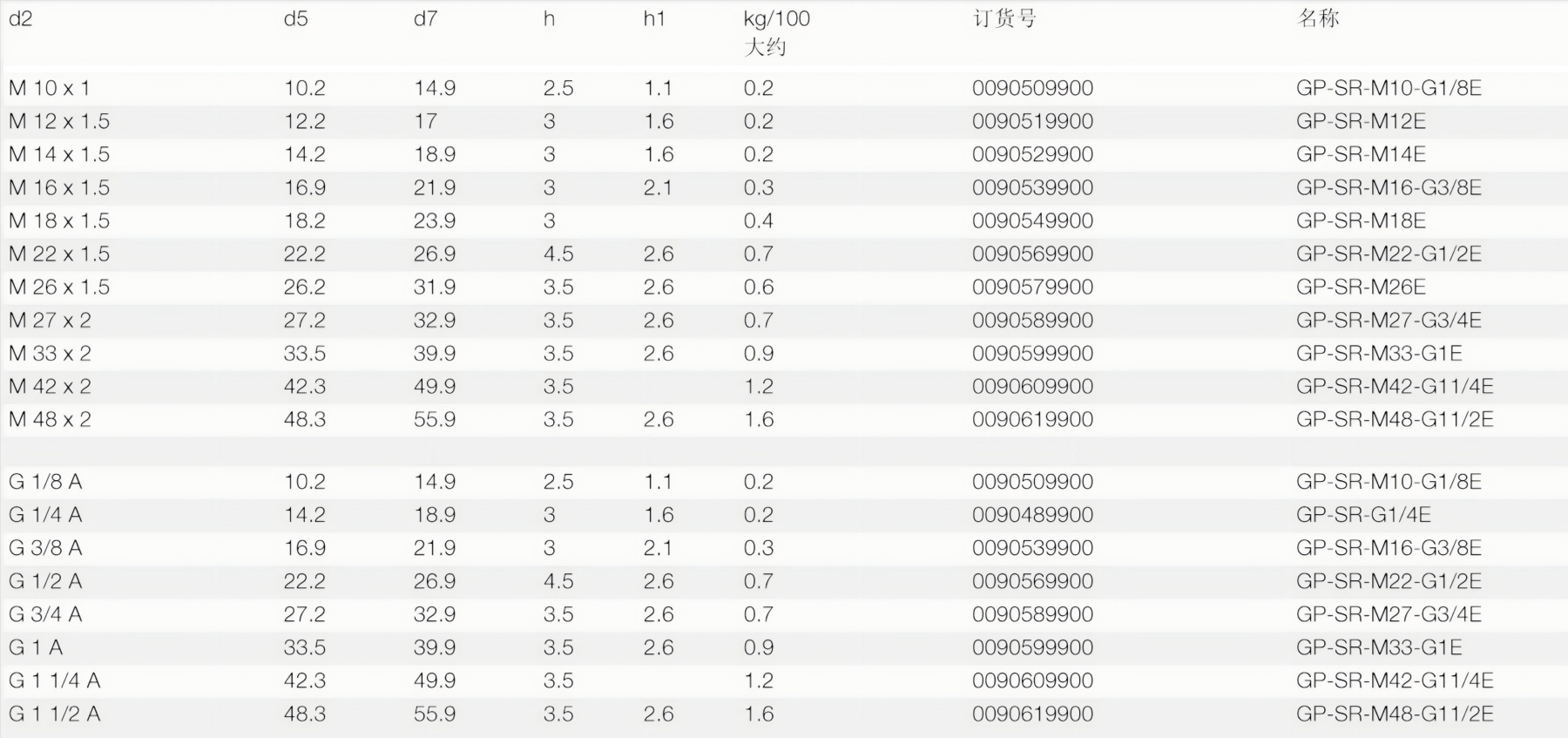1568x738 pixels.
Task: Select the part name GP-SR-M26E
Action: 1361,287
